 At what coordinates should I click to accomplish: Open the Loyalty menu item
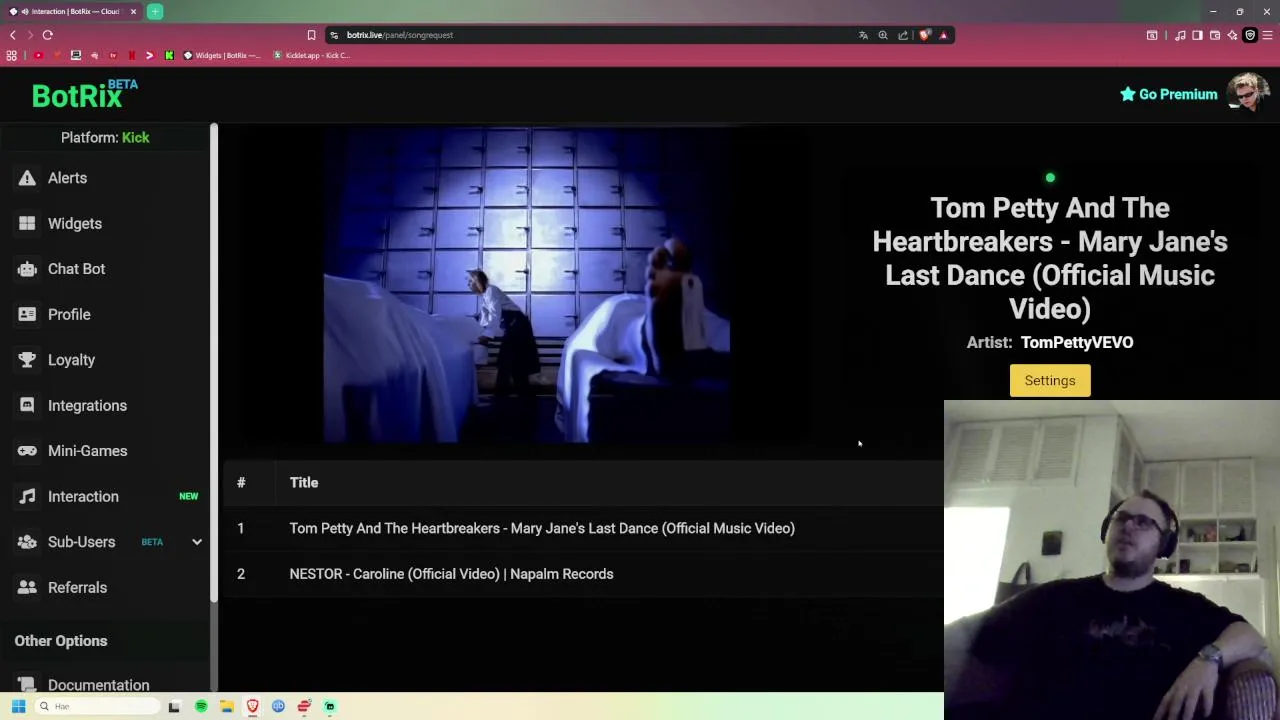(71, 360)
